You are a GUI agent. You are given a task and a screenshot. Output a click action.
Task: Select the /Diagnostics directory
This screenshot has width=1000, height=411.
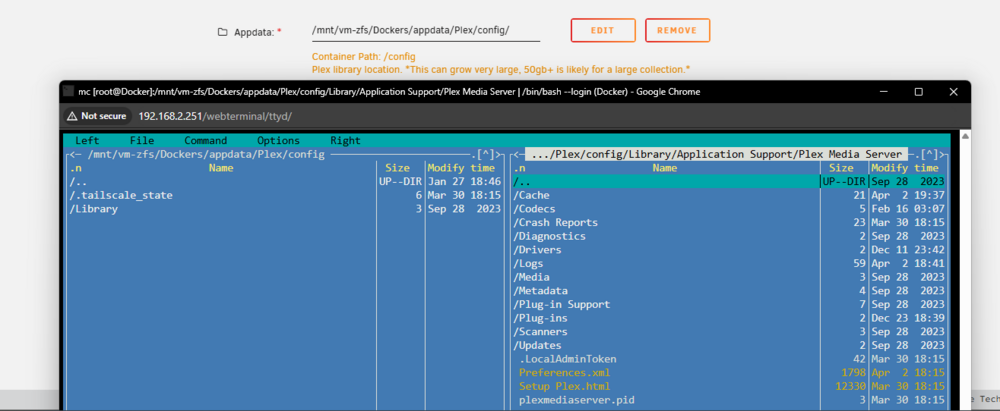[x=729, y=236]
